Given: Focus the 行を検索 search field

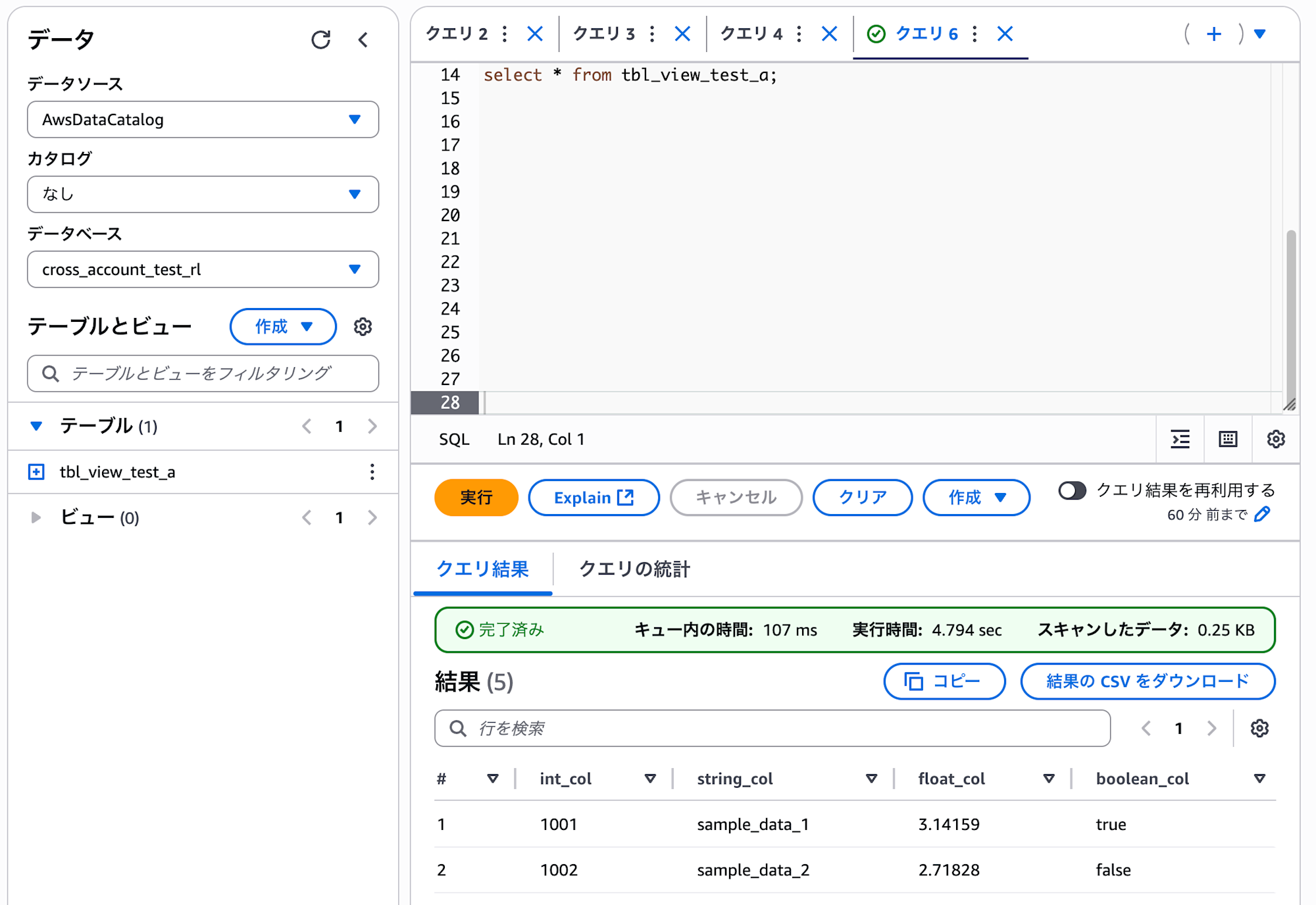Looking at the screenshot, I should [x=772, y=728].
